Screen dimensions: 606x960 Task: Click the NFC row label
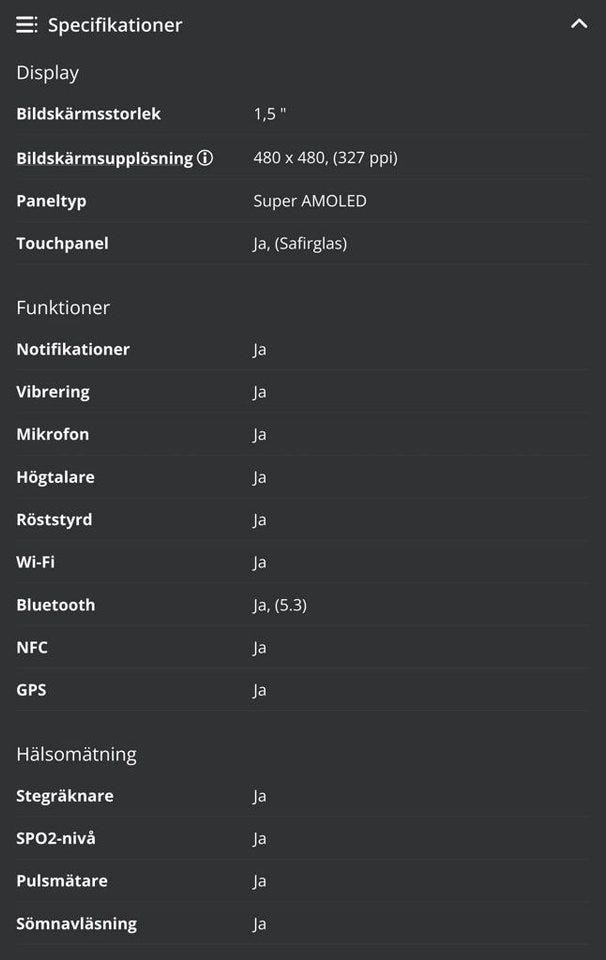tap(32, 648)
